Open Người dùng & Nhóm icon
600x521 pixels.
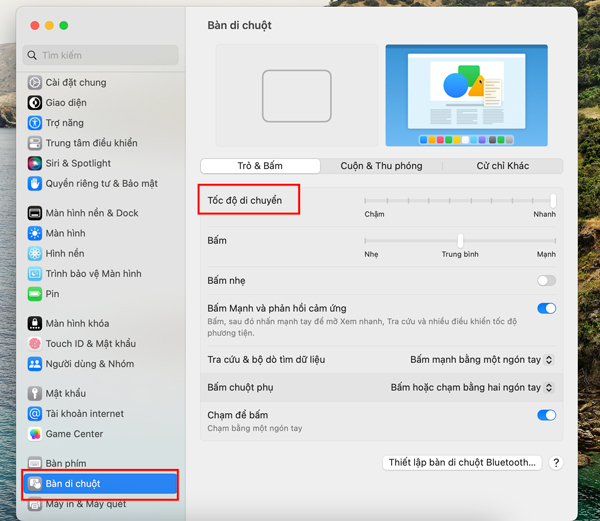pos(34,364)
